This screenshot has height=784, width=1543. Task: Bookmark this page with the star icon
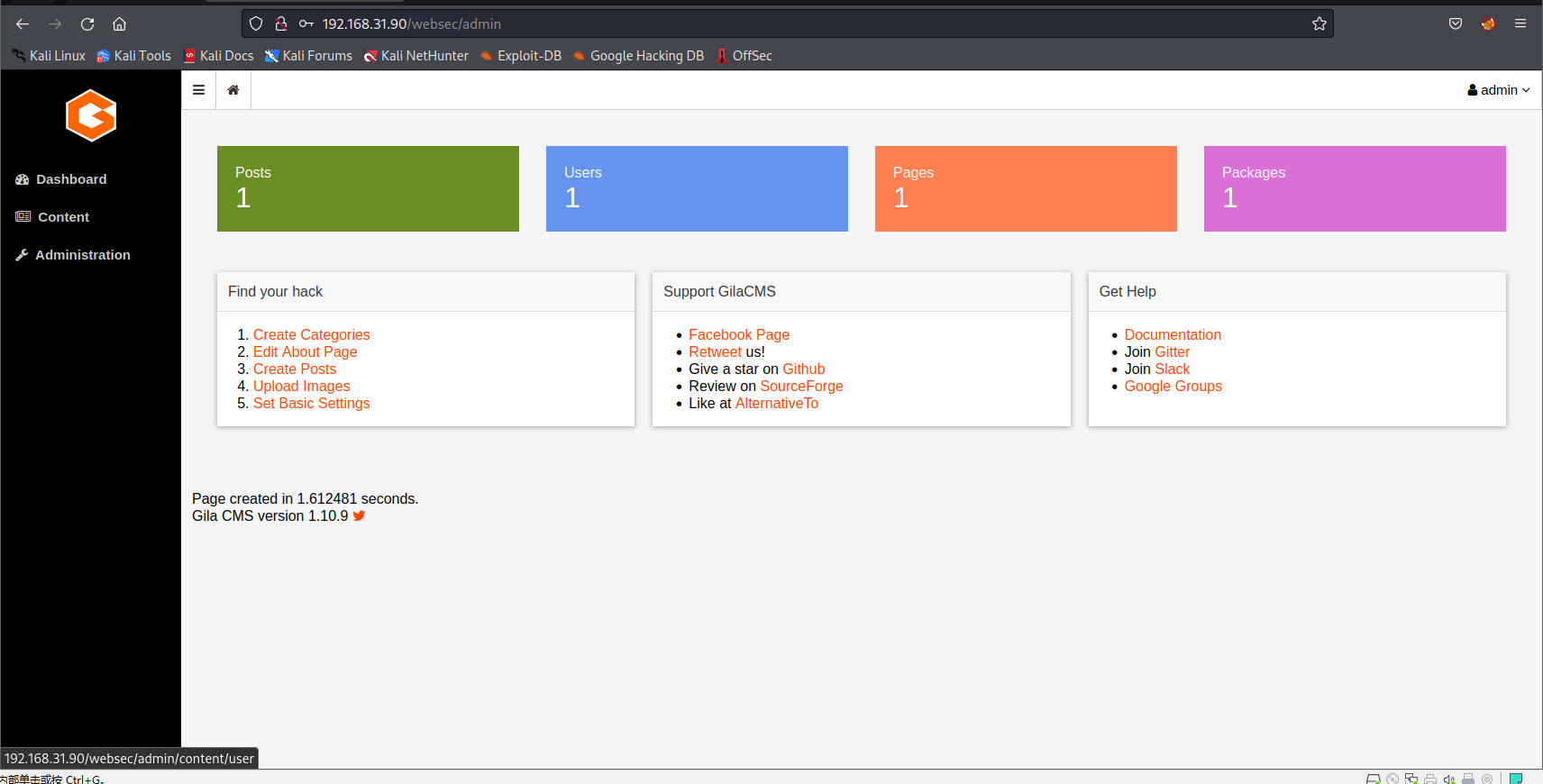pos(1319,24)
